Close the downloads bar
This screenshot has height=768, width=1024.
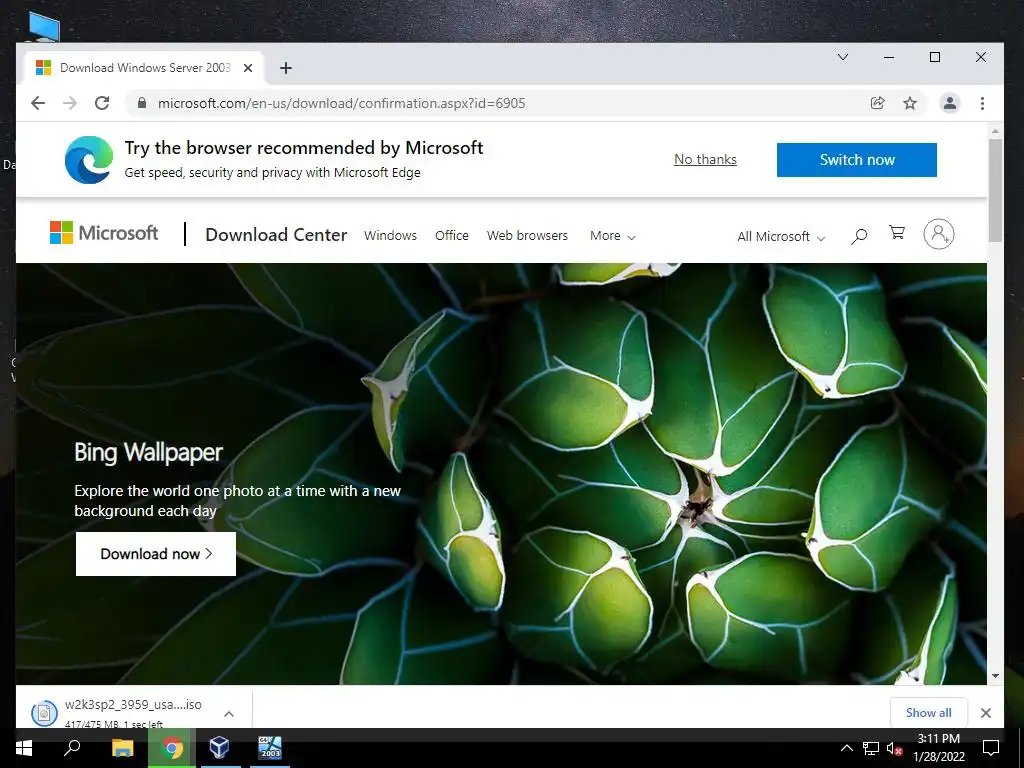tap(985, 713)
